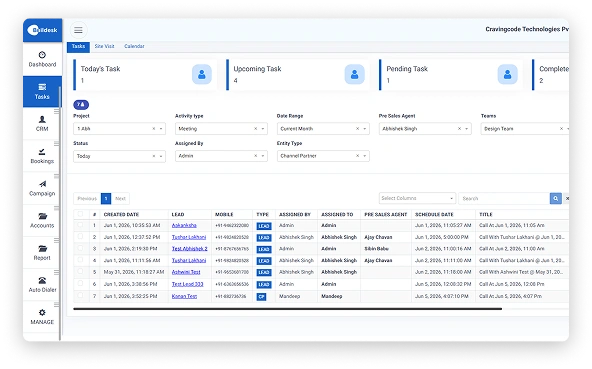
Task: Check the row for Aakanksha
Action: (80, 225)
